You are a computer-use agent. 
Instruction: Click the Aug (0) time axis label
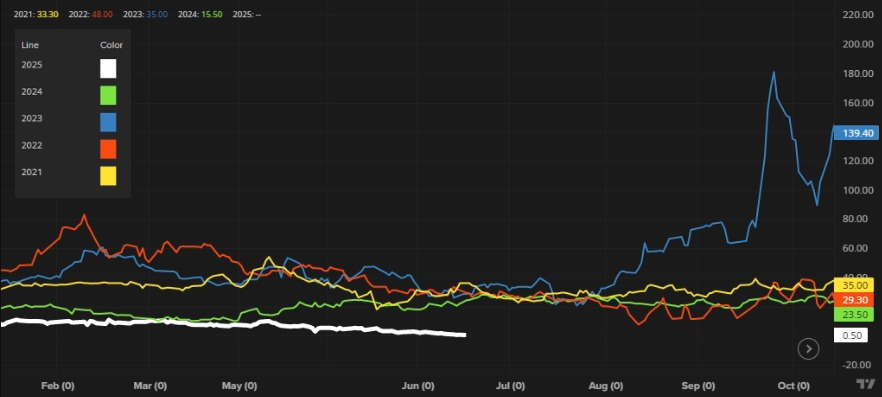tap(606, 386)
